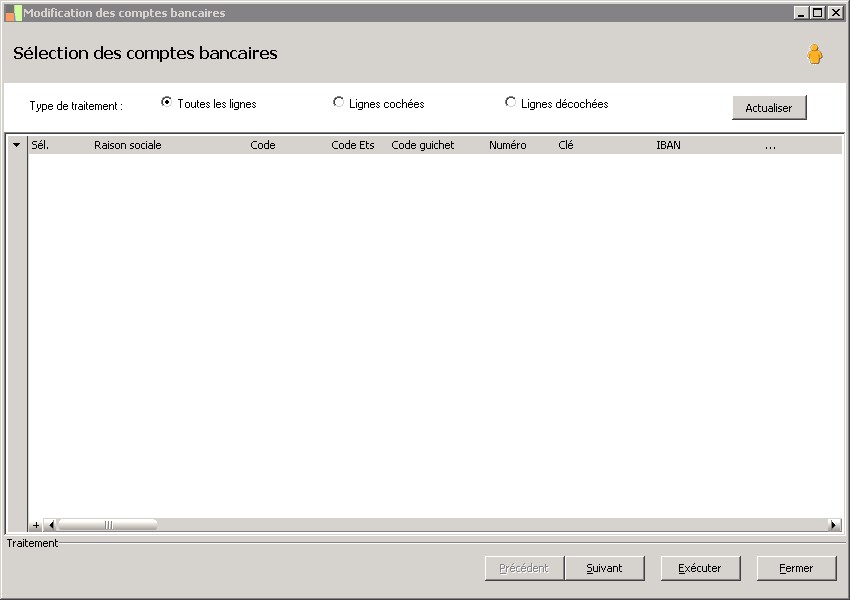Click the Code guichet column header

tap(423, 145)
